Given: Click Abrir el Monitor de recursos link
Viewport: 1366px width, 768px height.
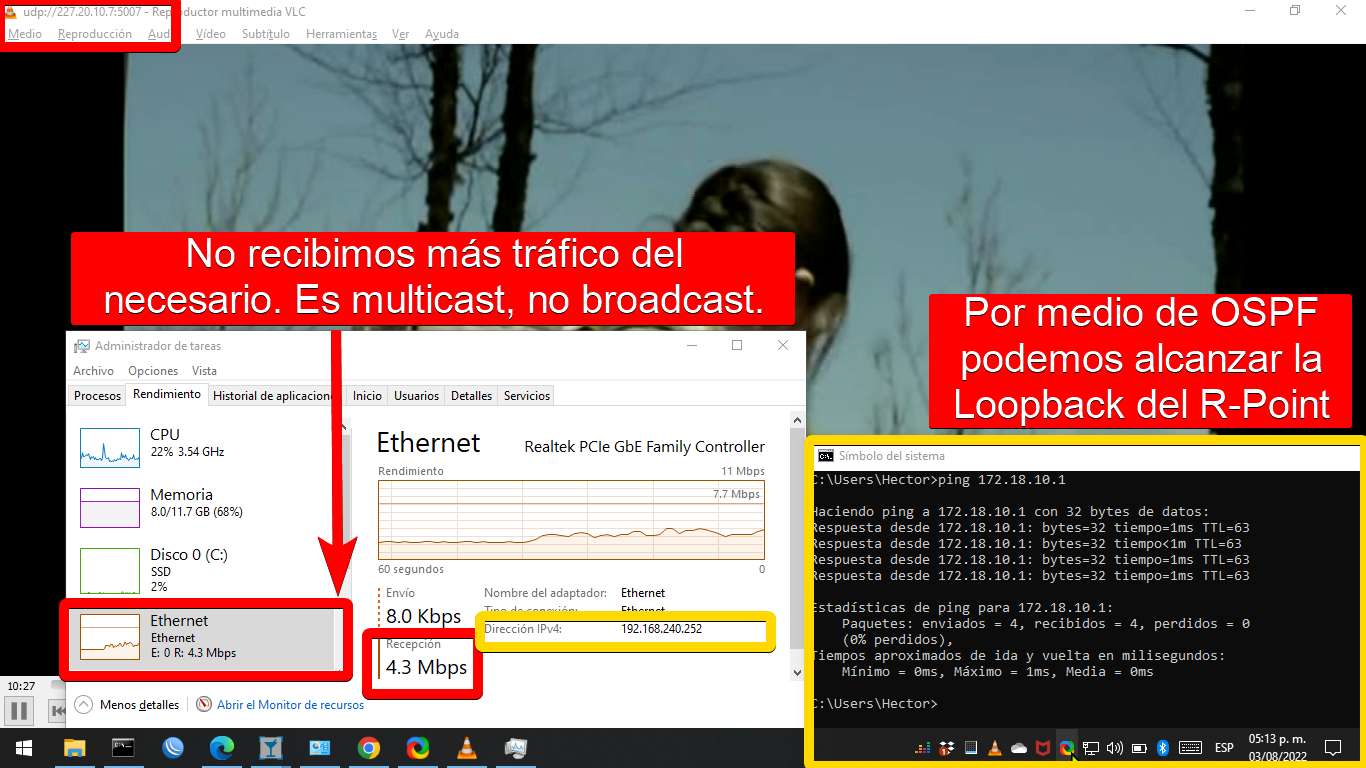Looking at the screenshot, I should click(290, 705).
